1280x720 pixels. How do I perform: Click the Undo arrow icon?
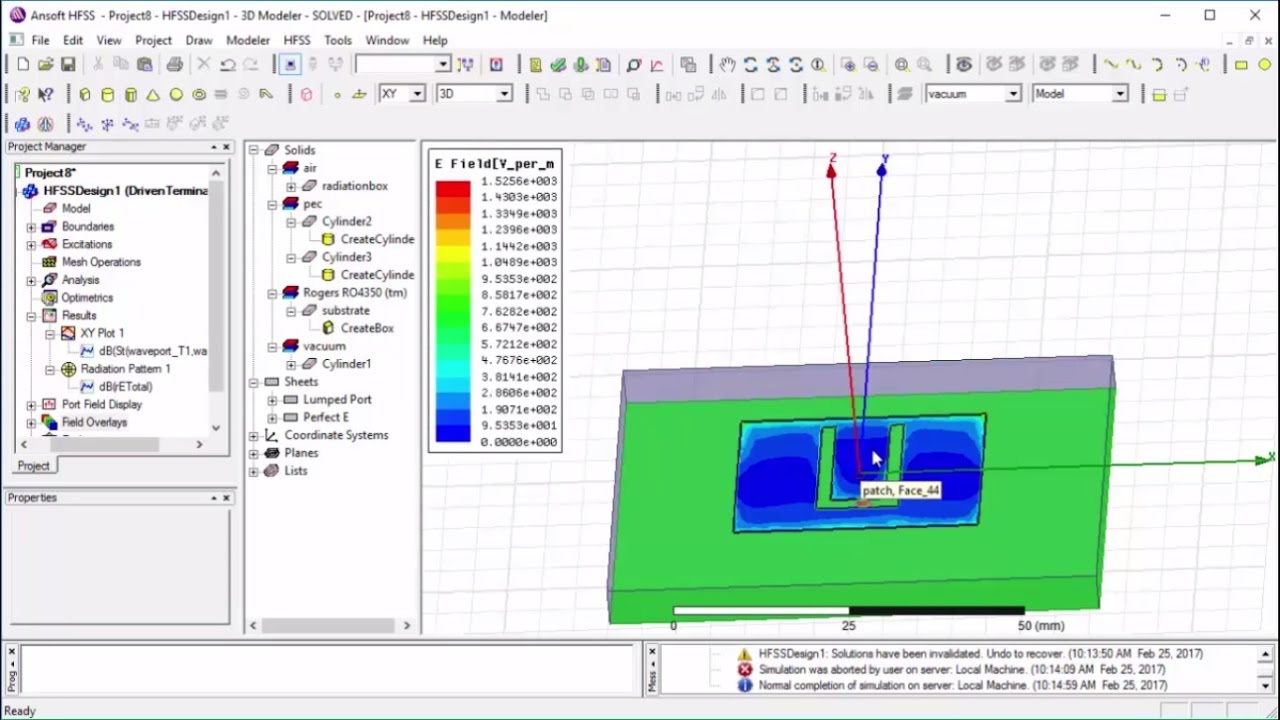click(x=228, y=65)
